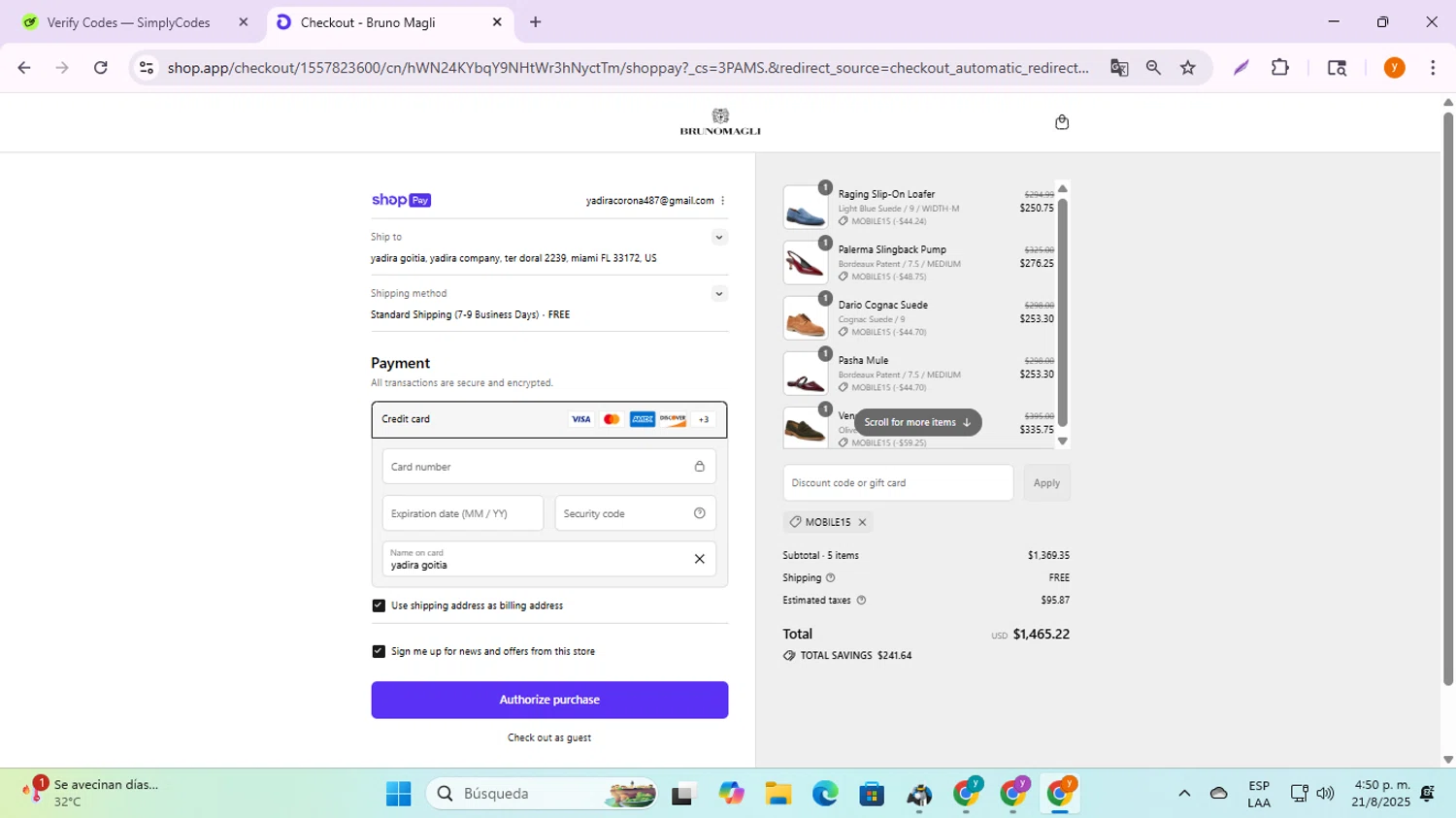Remove the MOBILE15 discount code

pos(862,522)
